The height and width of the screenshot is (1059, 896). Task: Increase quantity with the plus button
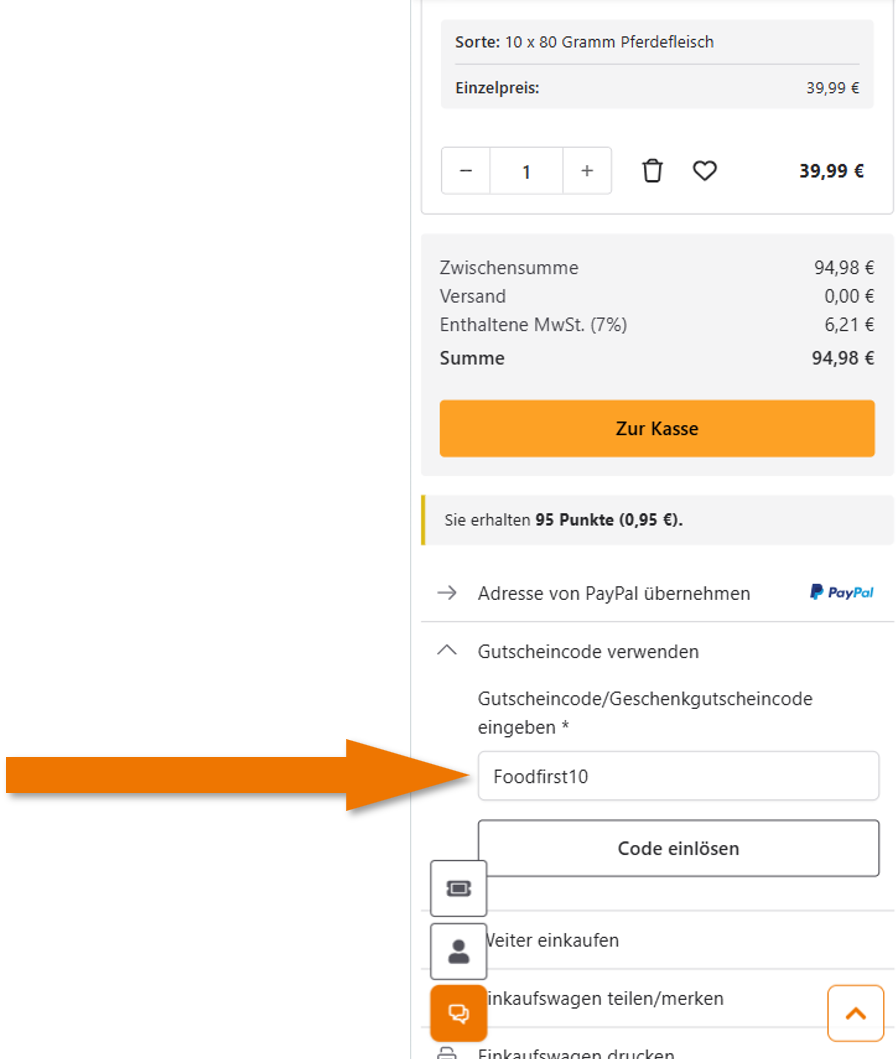(x=587, y=171)
